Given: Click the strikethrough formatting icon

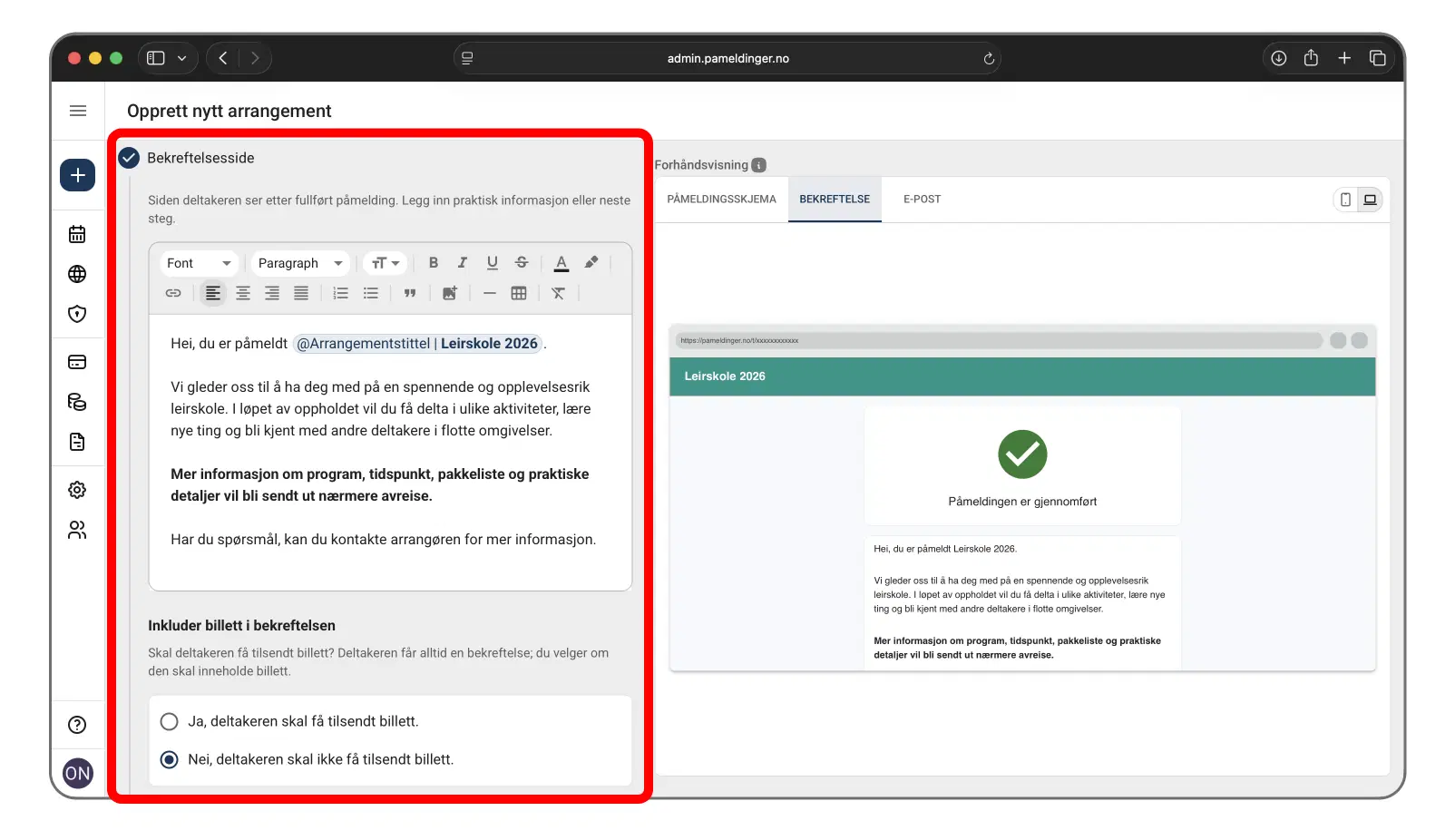Looking at the screenshot, I should (522, 263).
